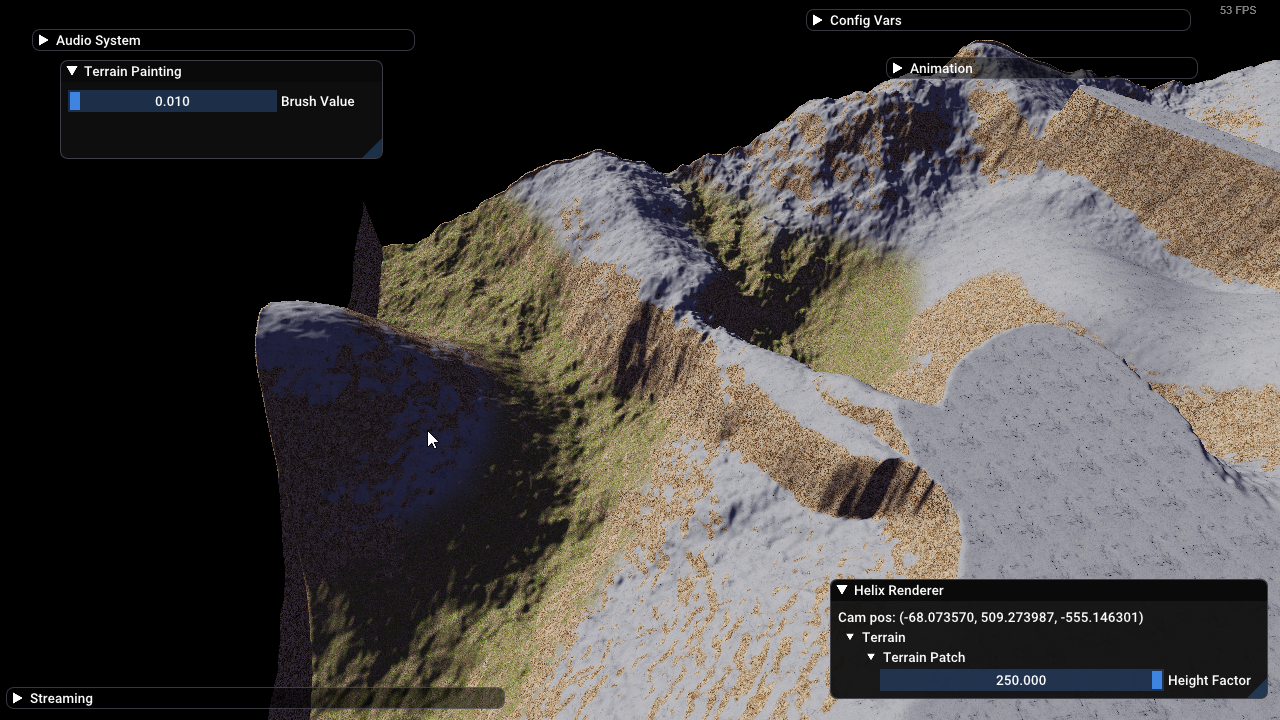Viewport: 1280px width, 720px height.
Task: Expand the Audio System panel arrow
Action: coord(43,40)
